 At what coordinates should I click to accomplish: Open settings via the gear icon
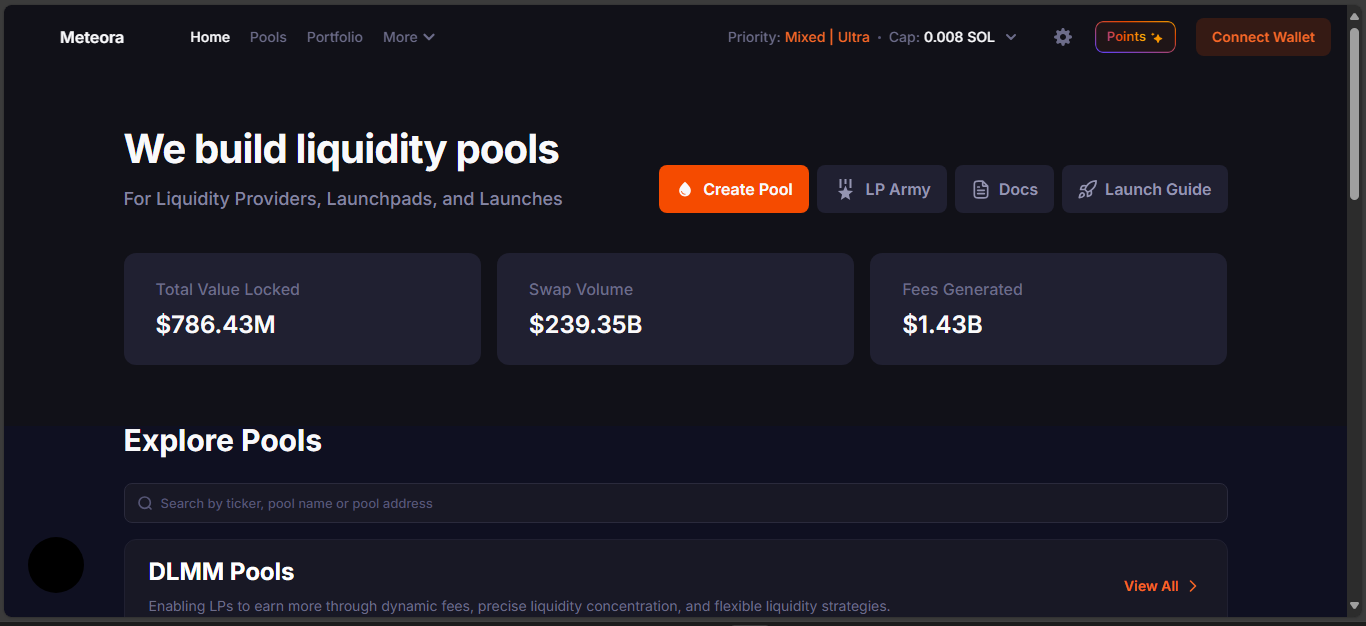(x=1063, y=37)
